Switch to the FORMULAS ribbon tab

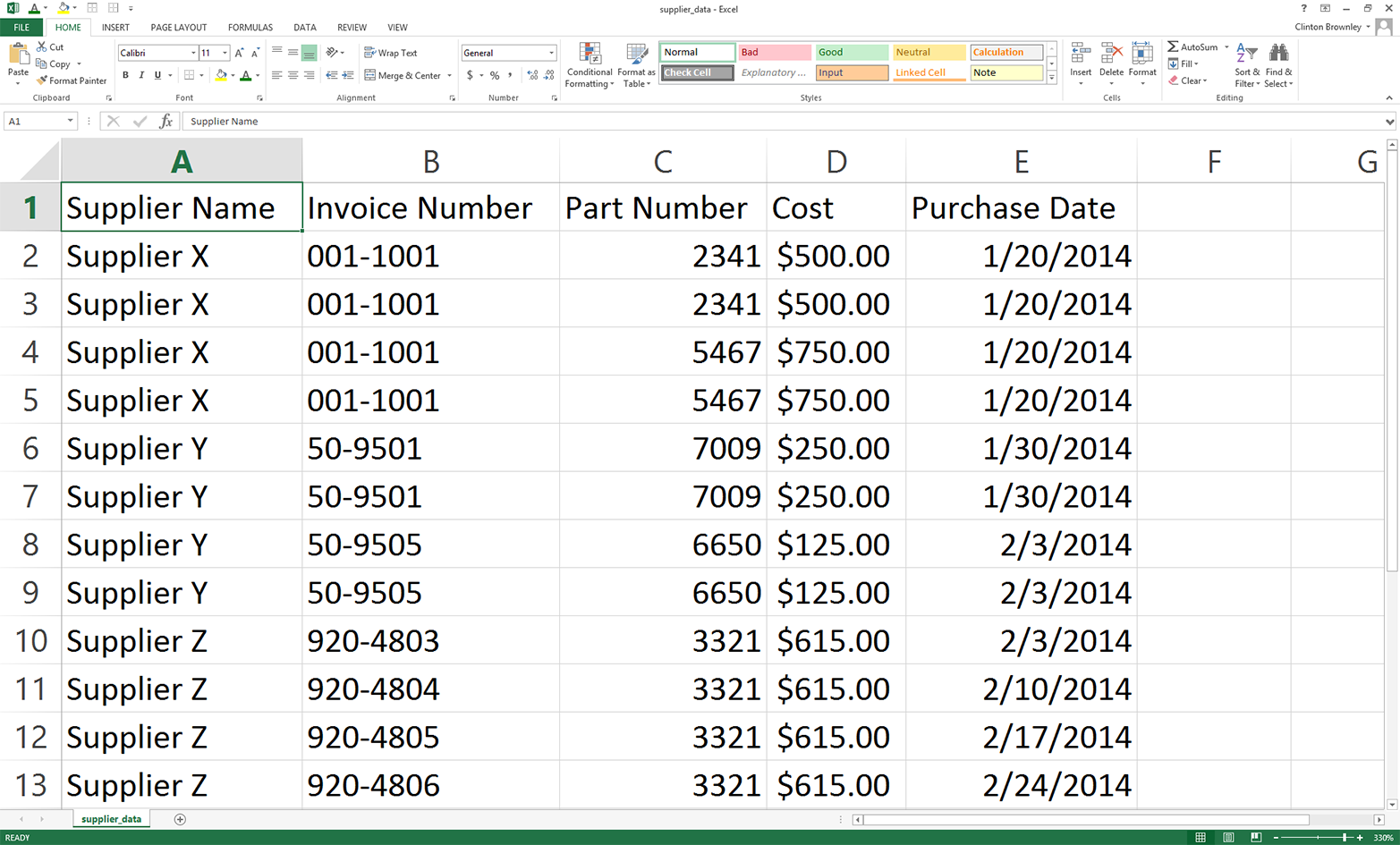(250, 27)
